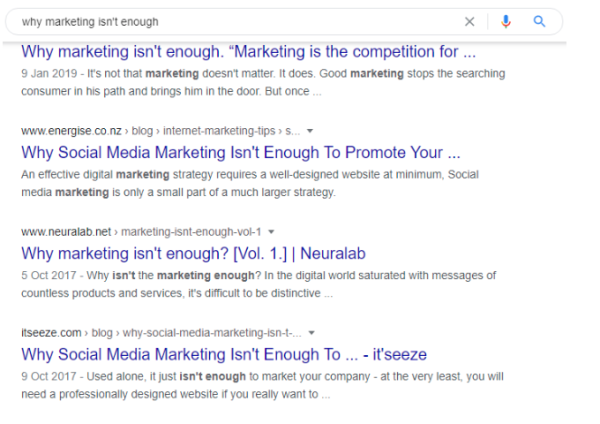Open the dropdown arrow next to the itseeze.com URL
600x424 pixels.
311,333
